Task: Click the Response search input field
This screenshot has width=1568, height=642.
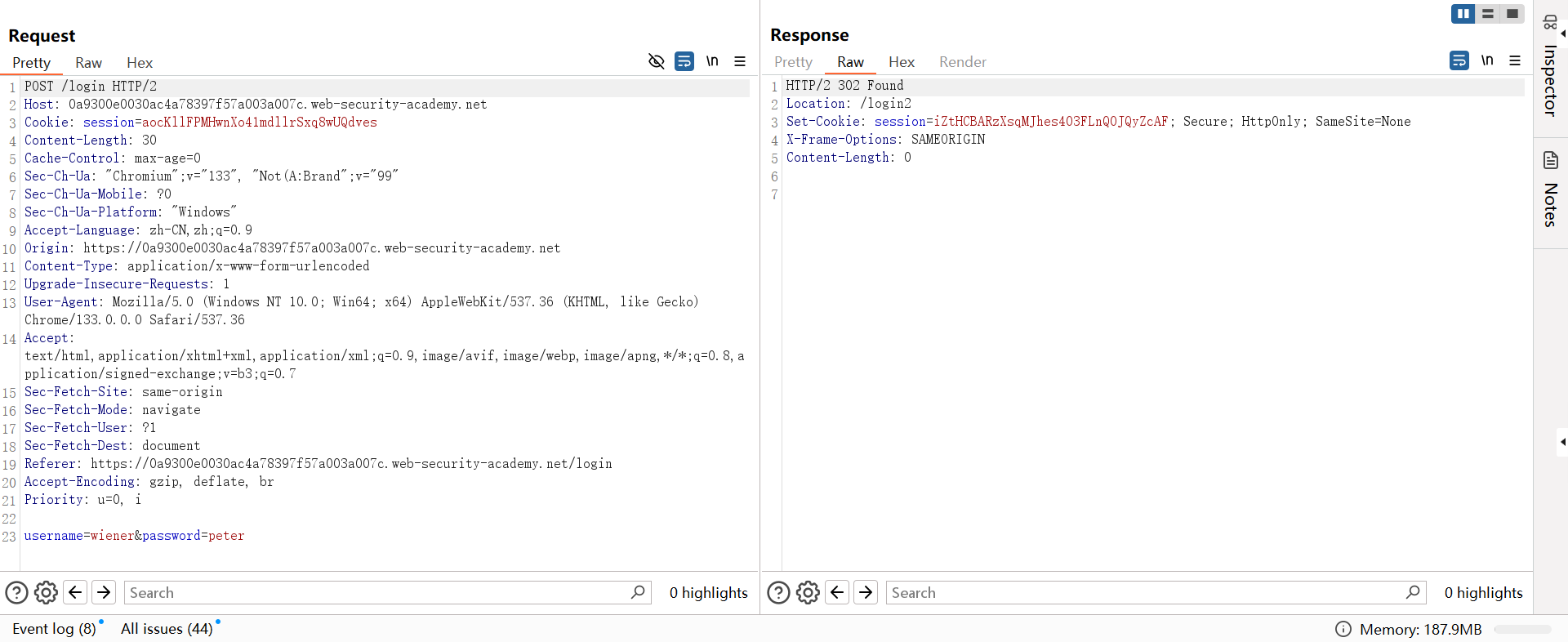Action: [x=1143, y=592]
